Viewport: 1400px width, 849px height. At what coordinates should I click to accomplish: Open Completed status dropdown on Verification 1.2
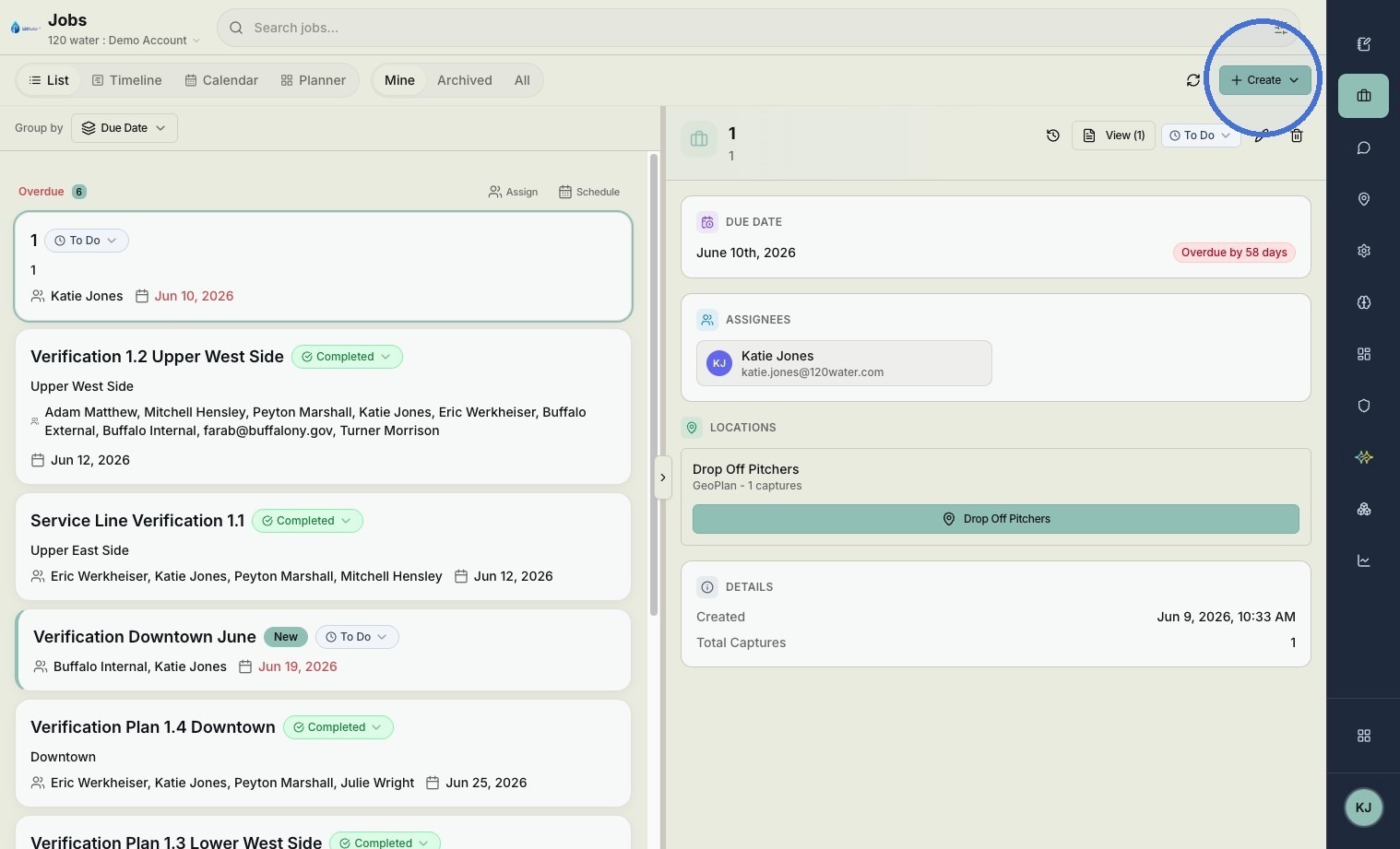(347, 357)
